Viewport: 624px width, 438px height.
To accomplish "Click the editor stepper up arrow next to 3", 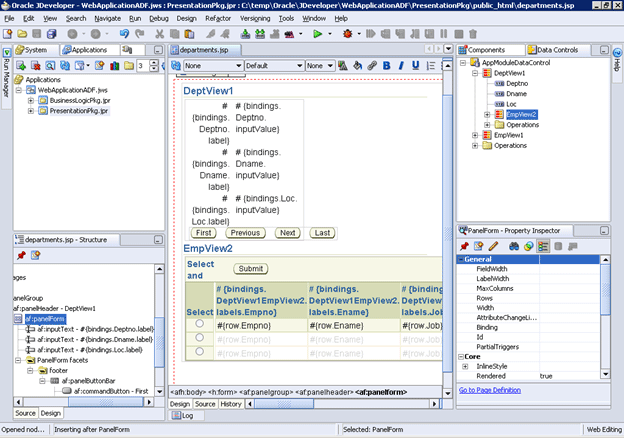I will [154, 63].
